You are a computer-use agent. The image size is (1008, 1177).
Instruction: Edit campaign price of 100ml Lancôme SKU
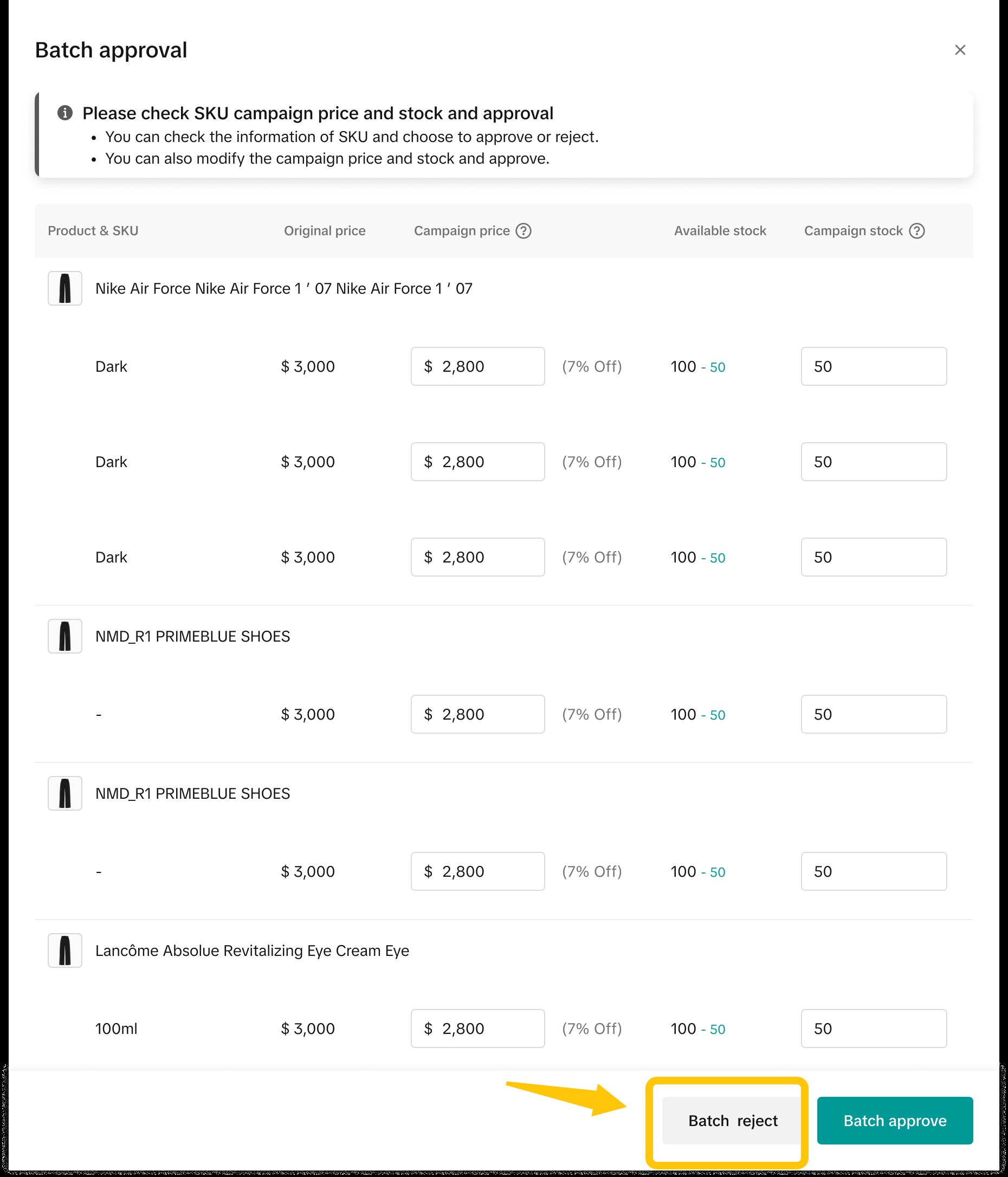(x=477, y=1028)
